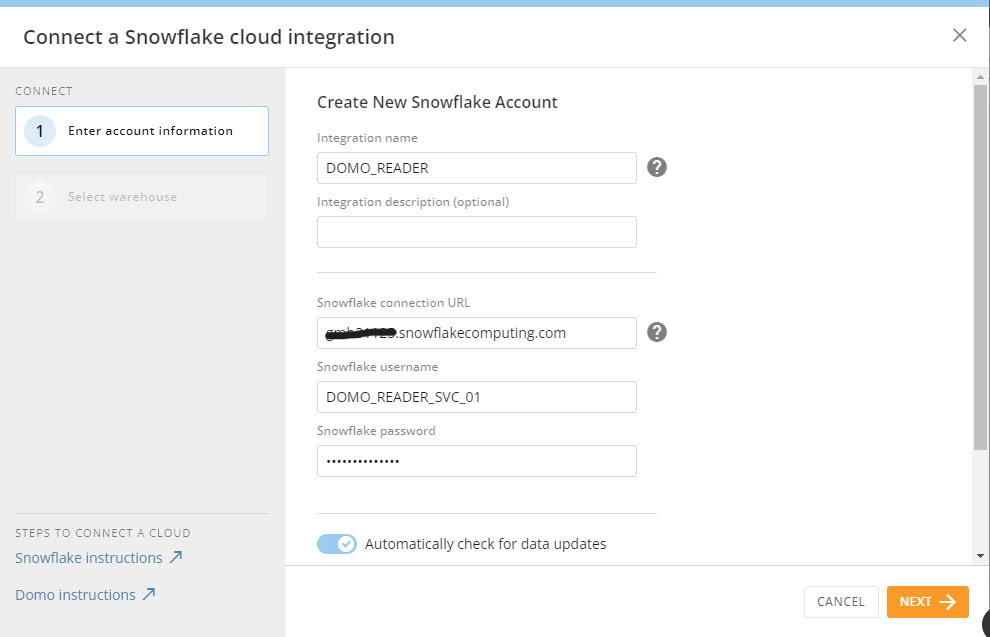Screen dimensions: 990x637
Task: Click external arrow icon after Domo instructions
Action: click(149, 595)
